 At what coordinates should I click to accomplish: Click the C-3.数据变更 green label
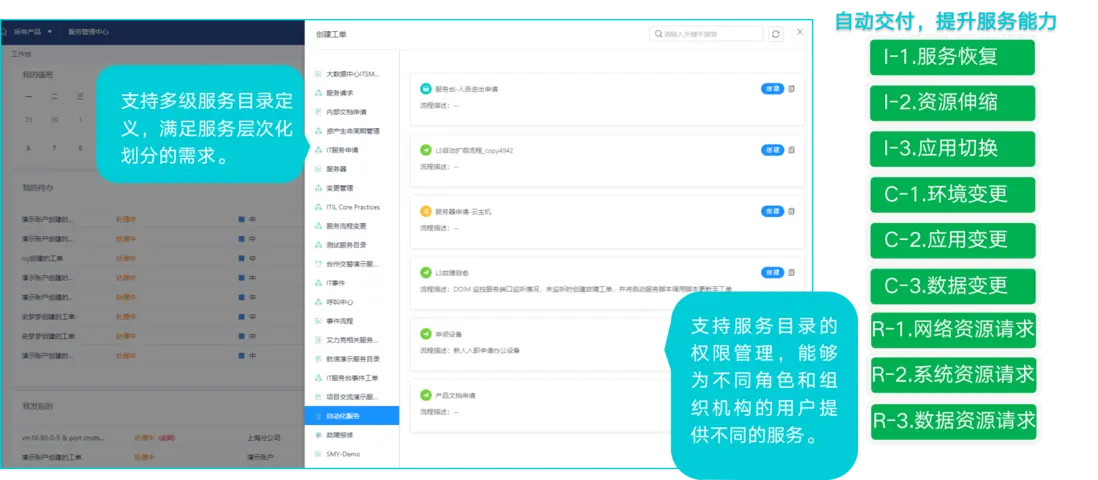(x=952, y=285)
